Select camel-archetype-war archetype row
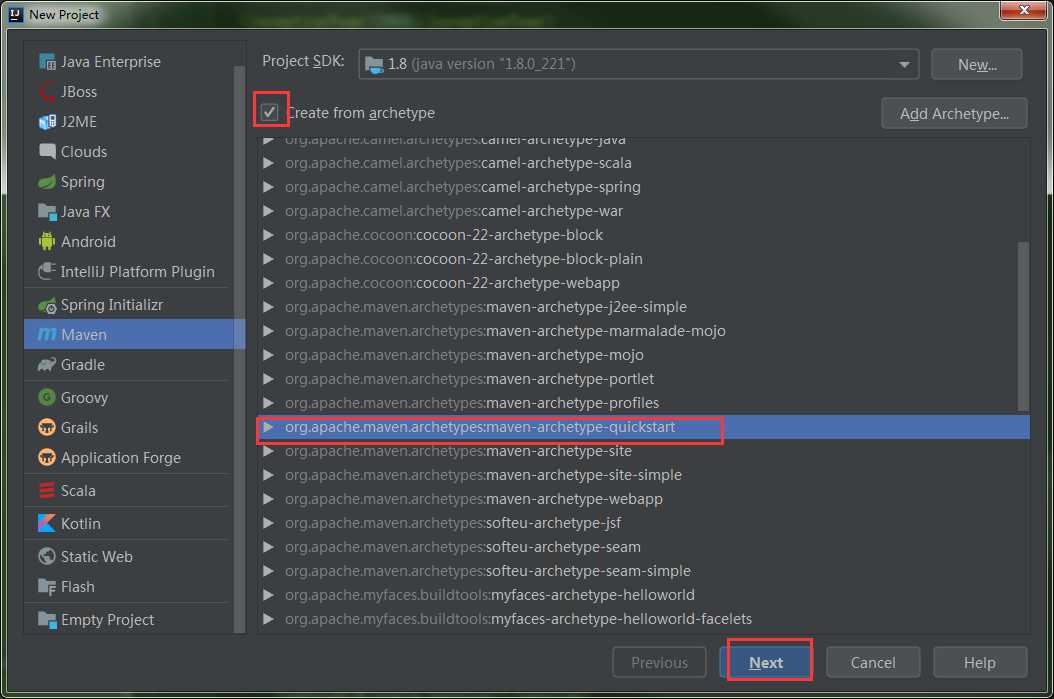This screenshot has height=699, width=1054. [643, 211]
